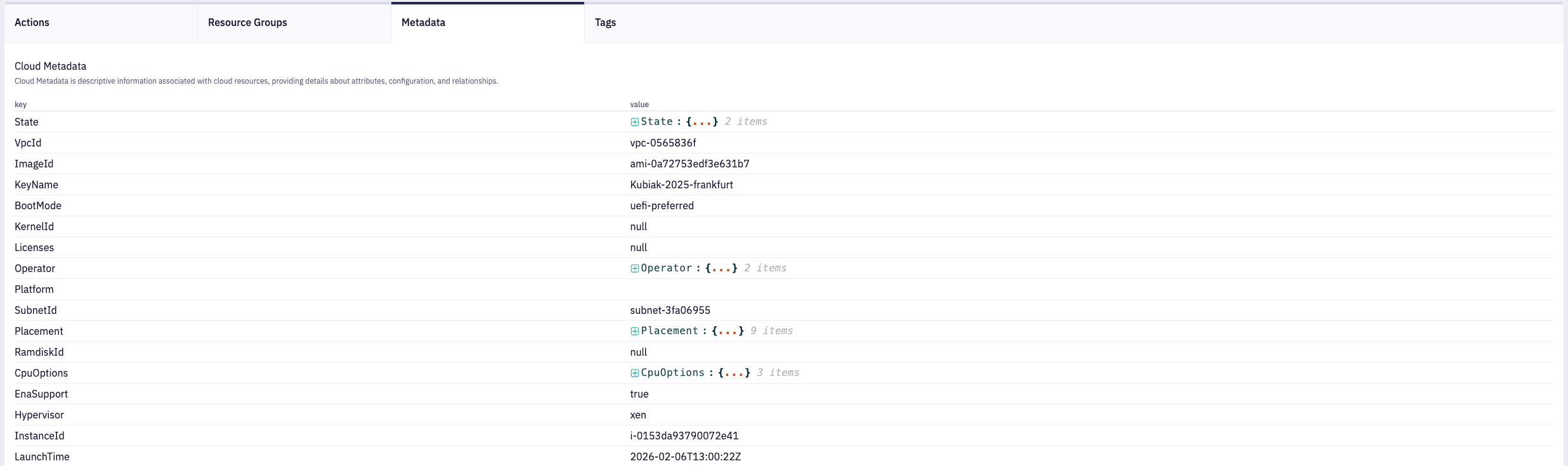Click the LaunchTime timestamp value

[685, 457]
